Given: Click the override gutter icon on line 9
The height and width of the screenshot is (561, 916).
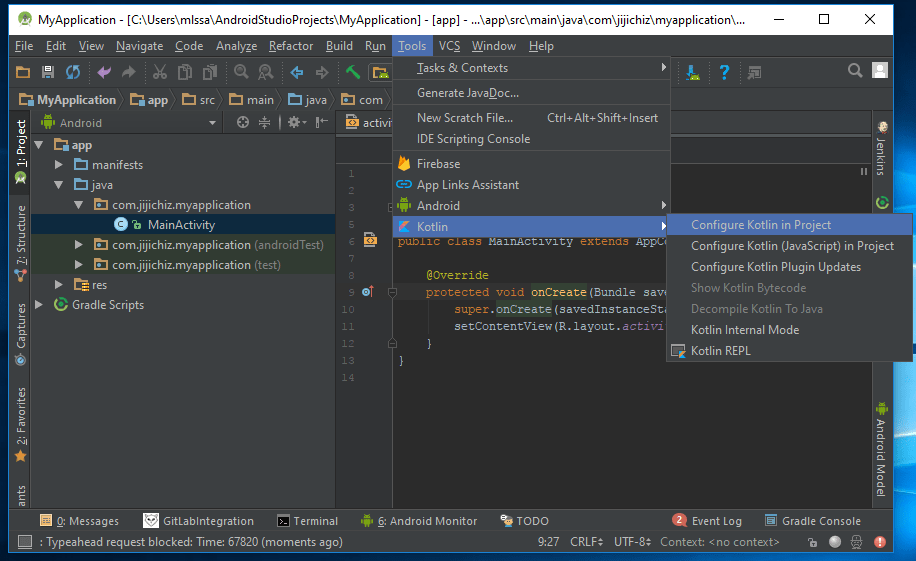Looking at the screenshot, I should tap(368, 291).
